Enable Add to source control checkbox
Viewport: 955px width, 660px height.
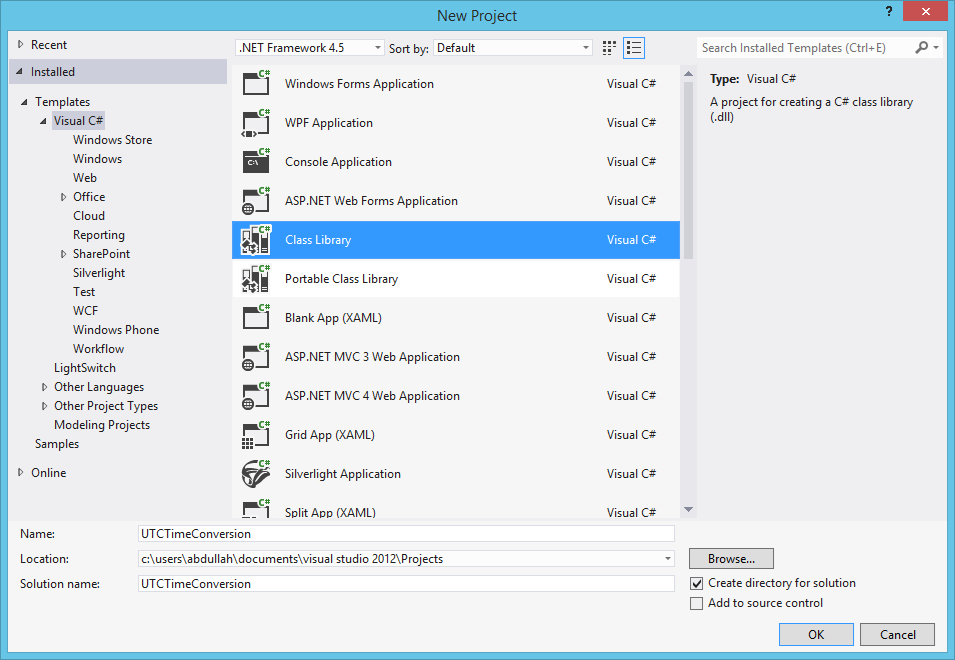pyautogui.click(x=696, y=603)
